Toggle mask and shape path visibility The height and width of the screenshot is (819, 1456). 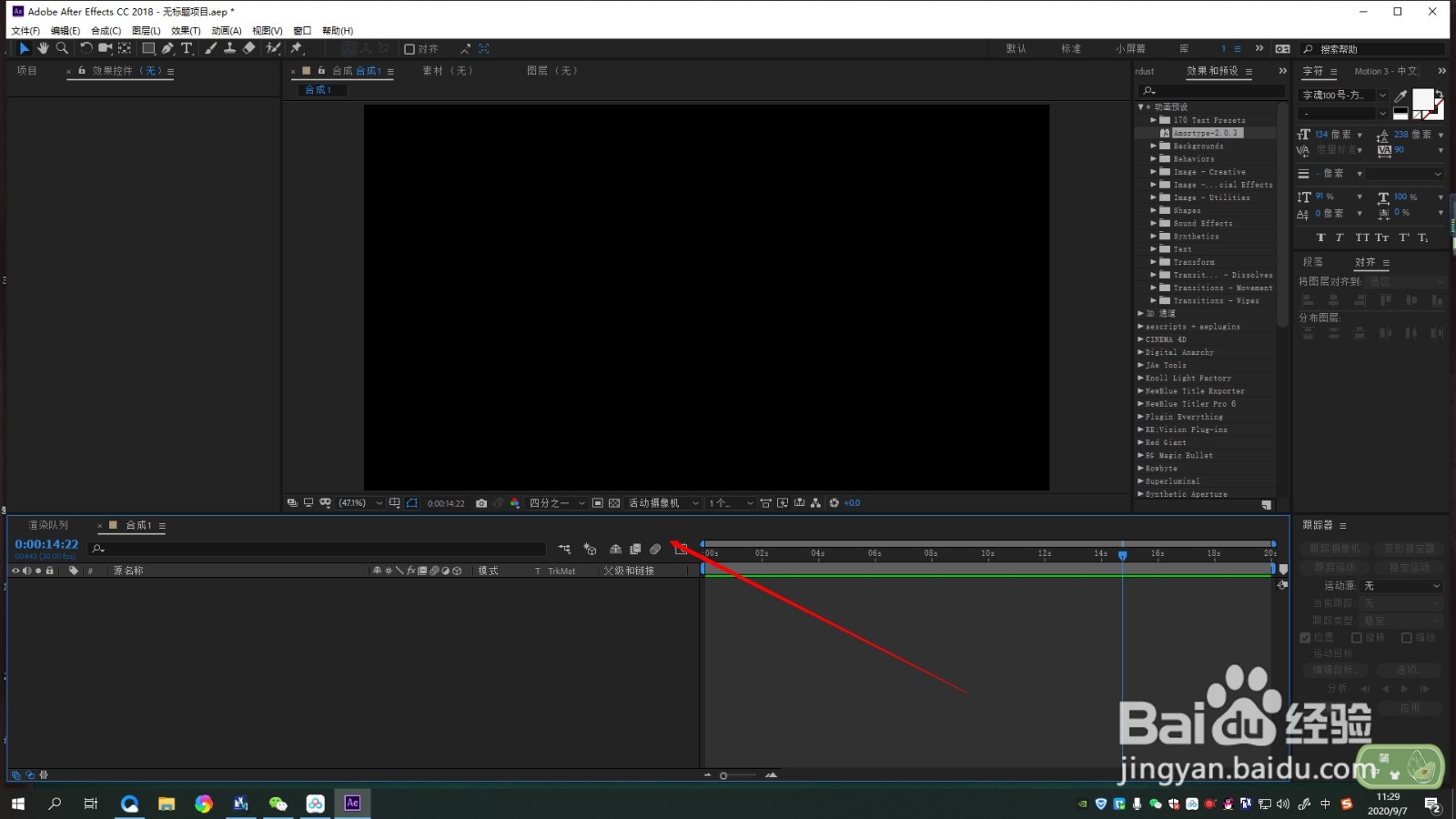412,503
